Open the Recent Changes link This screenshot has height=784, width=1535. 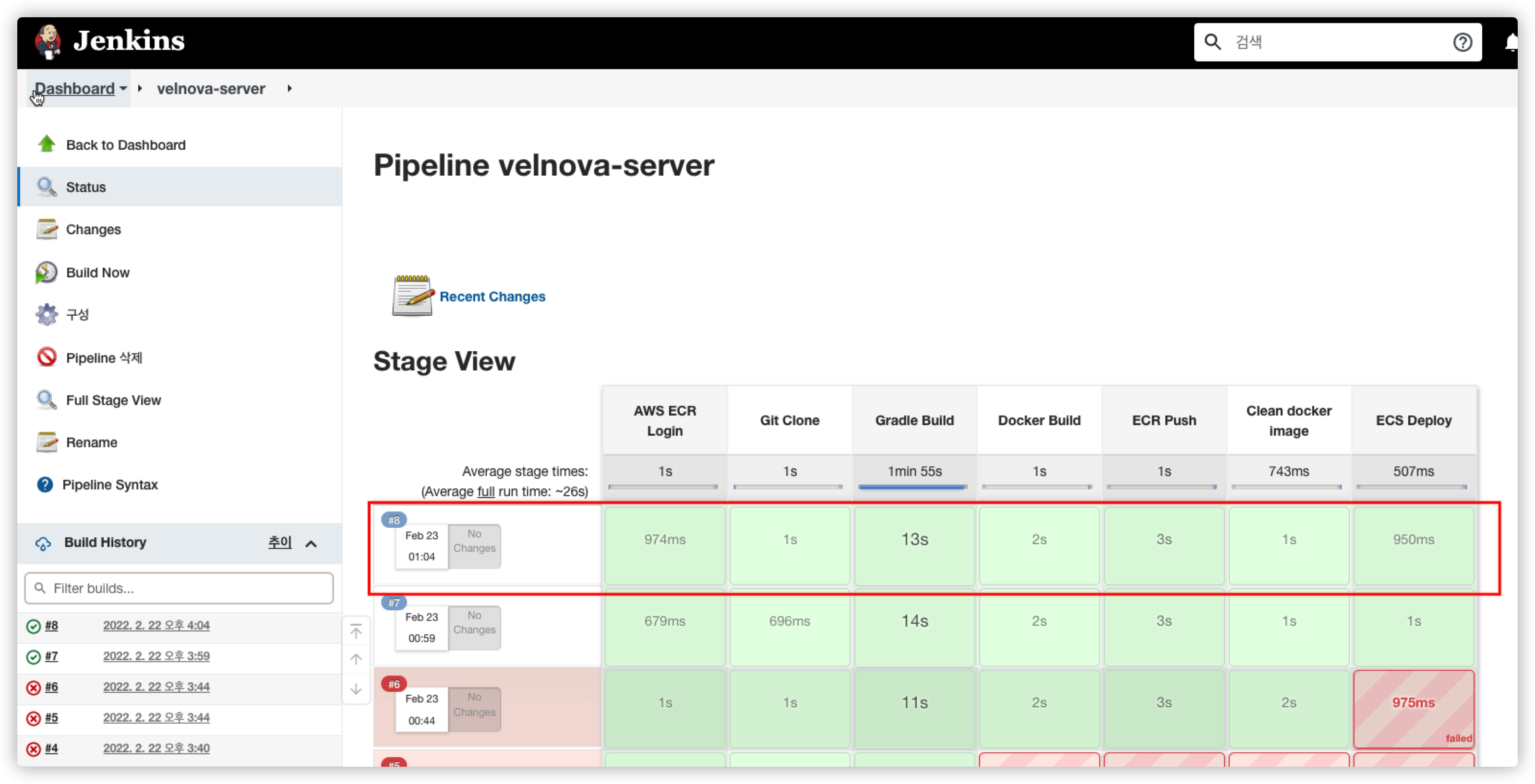click(x=492, y=296)
